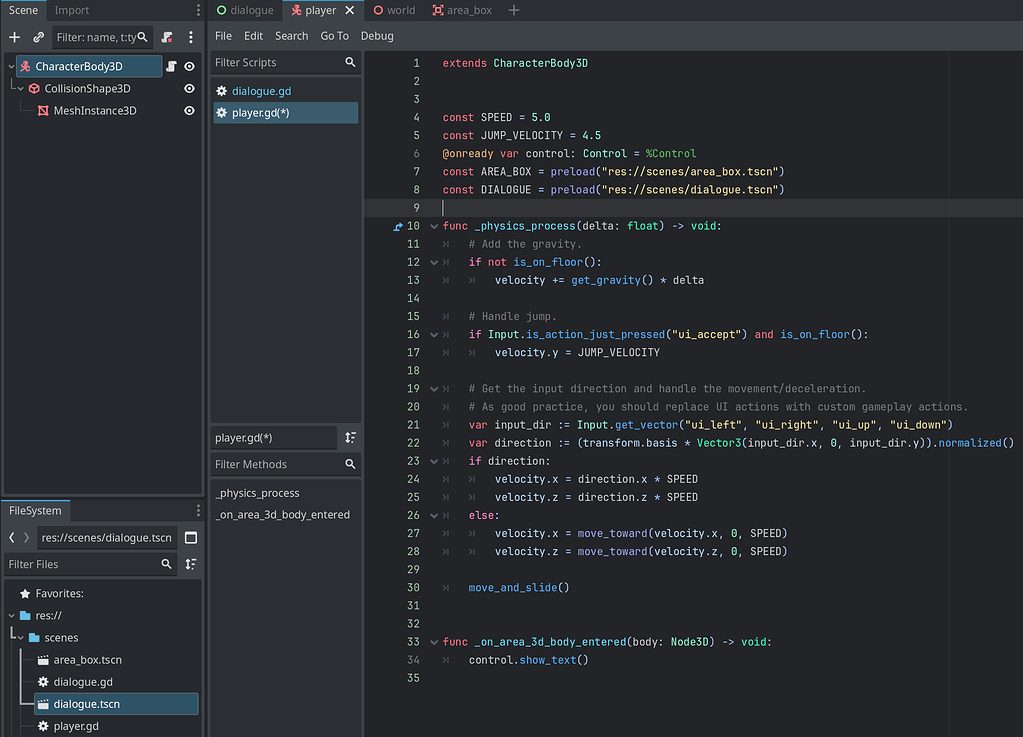Fold the _physics_process function at line 10
The width and height of the screenshot is (1023, 737).
click(433, 226)
